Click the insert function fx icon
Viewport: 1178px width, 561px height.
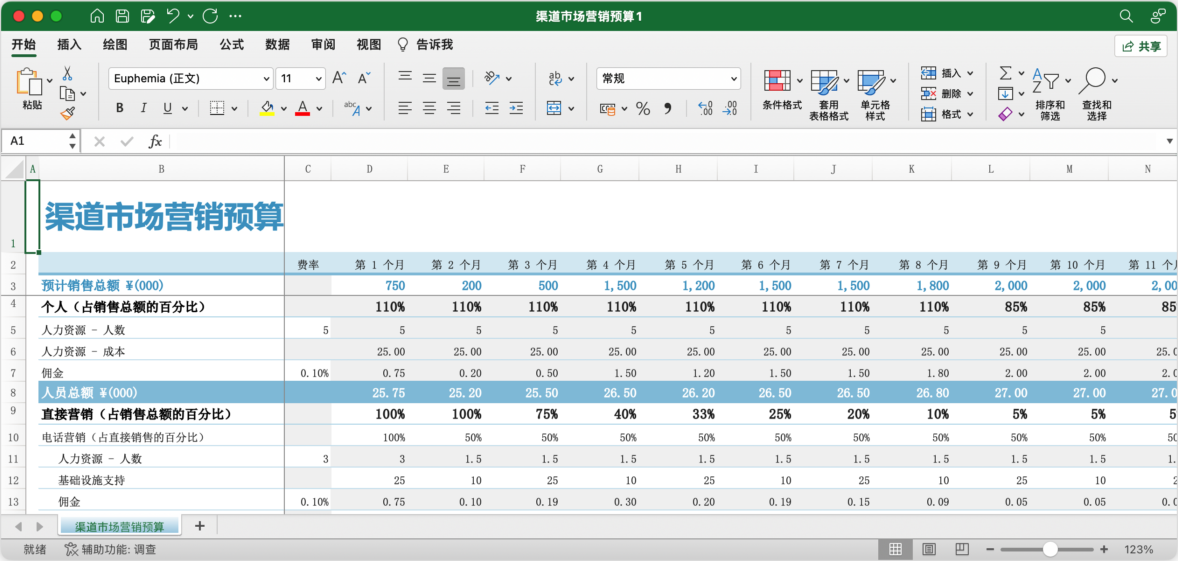pyautogui.click(x=156, y=141)
